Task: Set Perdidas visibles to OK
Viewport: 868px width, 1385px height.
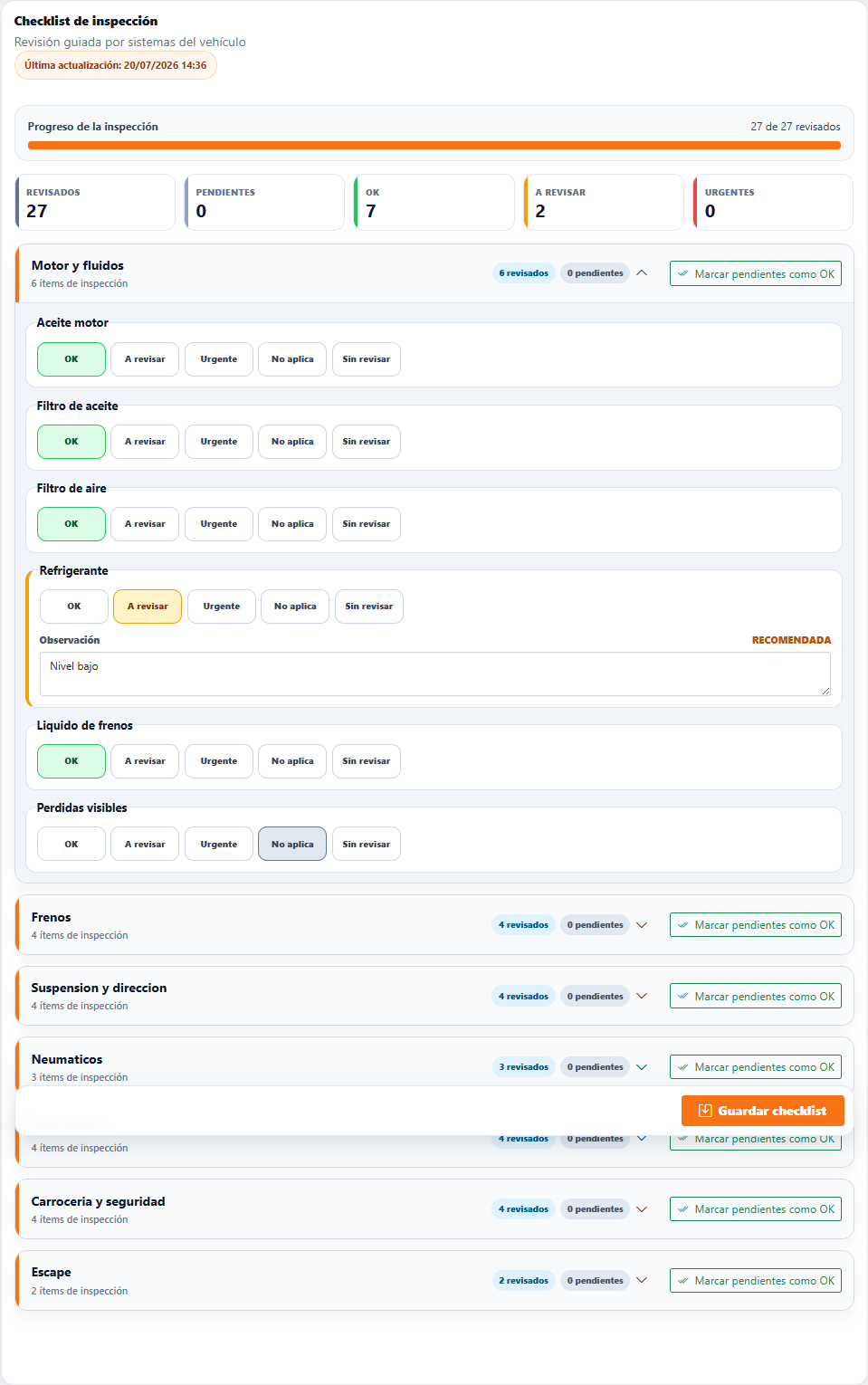Action: [x=72, y=845]
